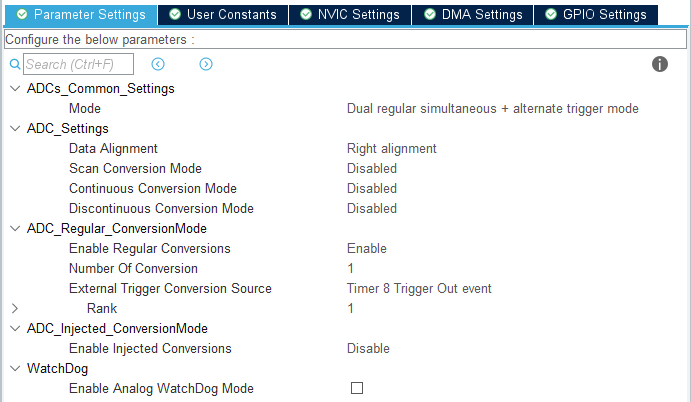
Task: Expand the Rank row
Action: point(14,308)
